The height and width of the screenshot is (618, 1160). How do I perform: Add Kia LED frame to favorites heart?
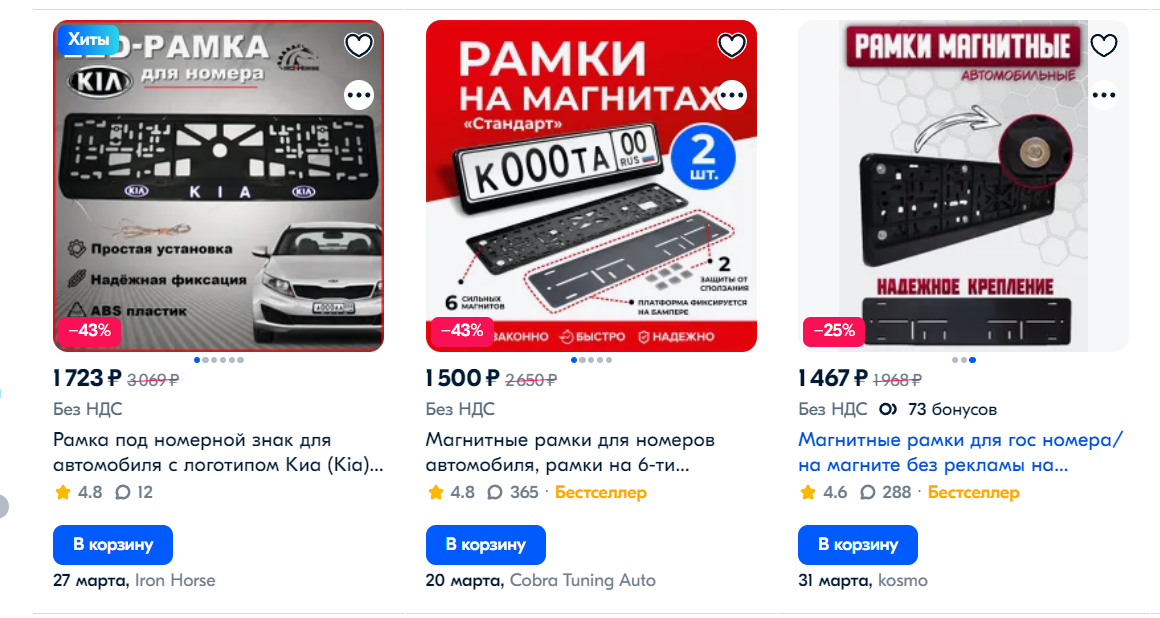click(x=359, y=46)
